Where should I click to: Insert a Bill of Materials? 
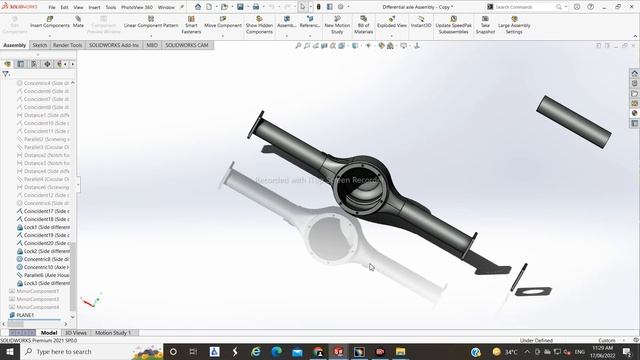tap(363, 25)
